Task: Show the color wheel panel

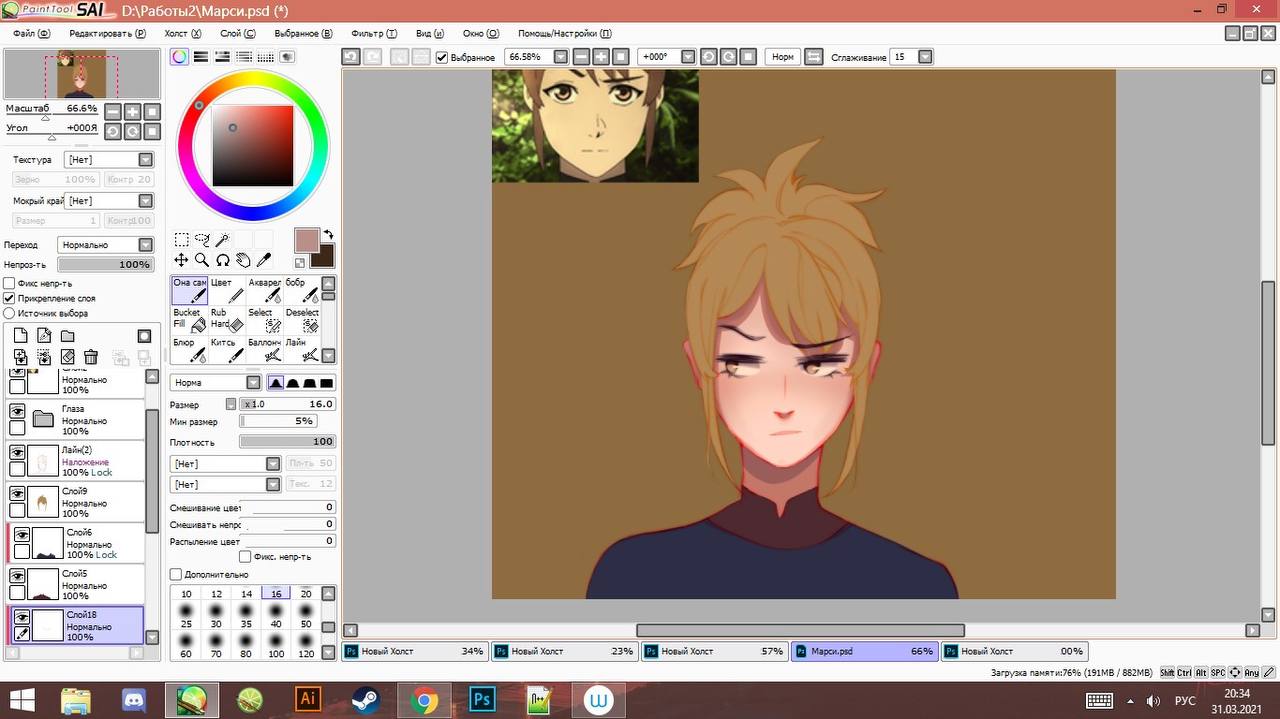Action: (179, 57)
